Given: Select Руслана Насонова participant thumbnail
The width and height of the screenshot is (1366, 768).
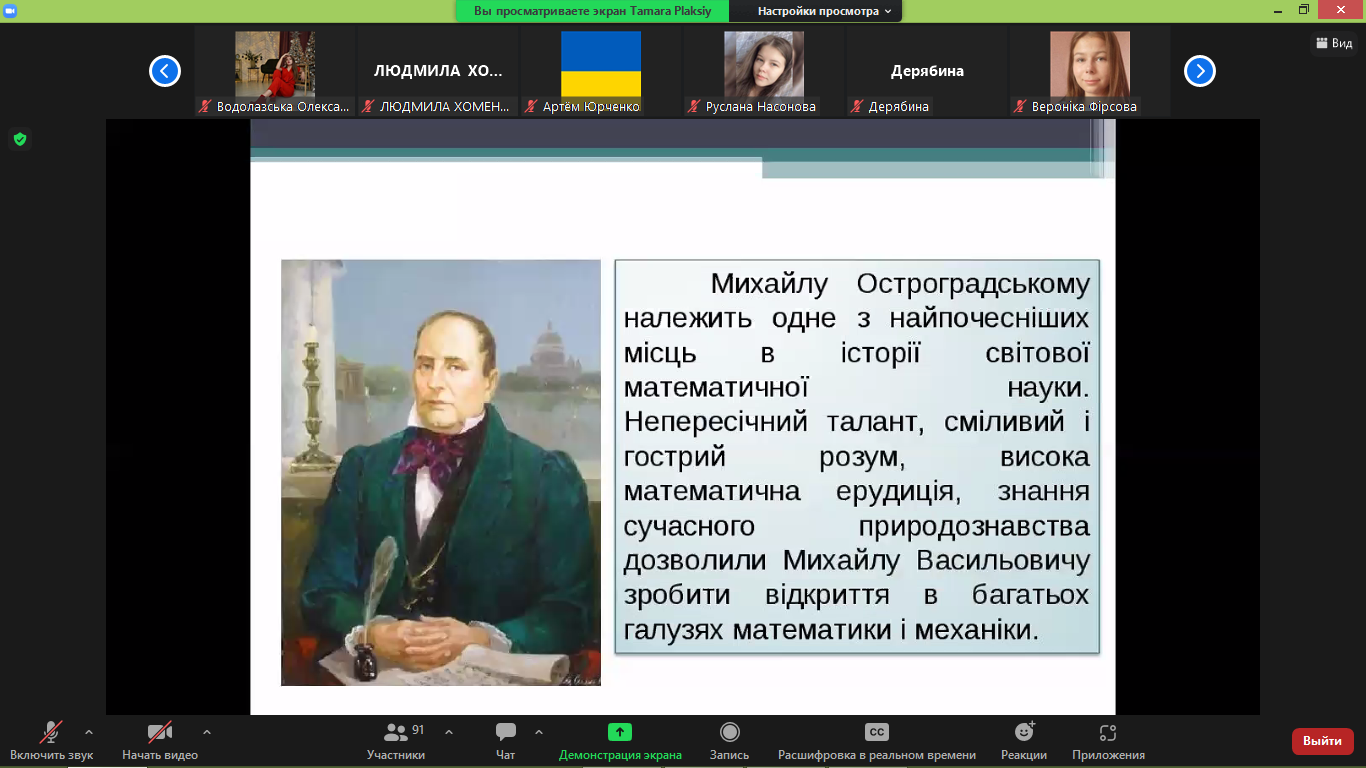Looking at the screenshot, I should click(764, 72).
